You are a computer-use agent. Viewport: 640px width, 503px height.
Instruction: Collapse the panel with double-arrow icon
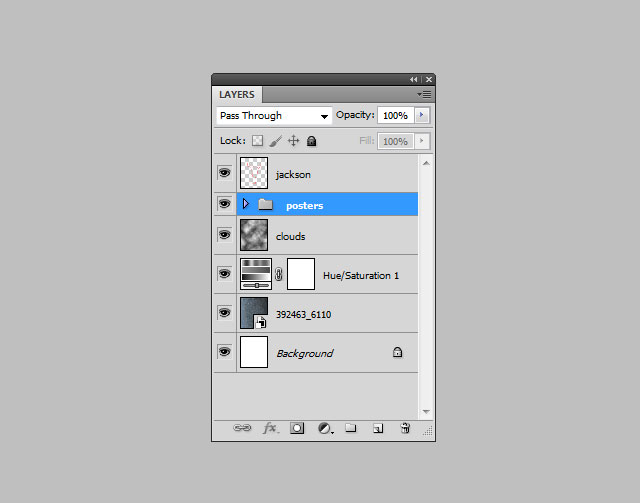(x=414, y=79)
